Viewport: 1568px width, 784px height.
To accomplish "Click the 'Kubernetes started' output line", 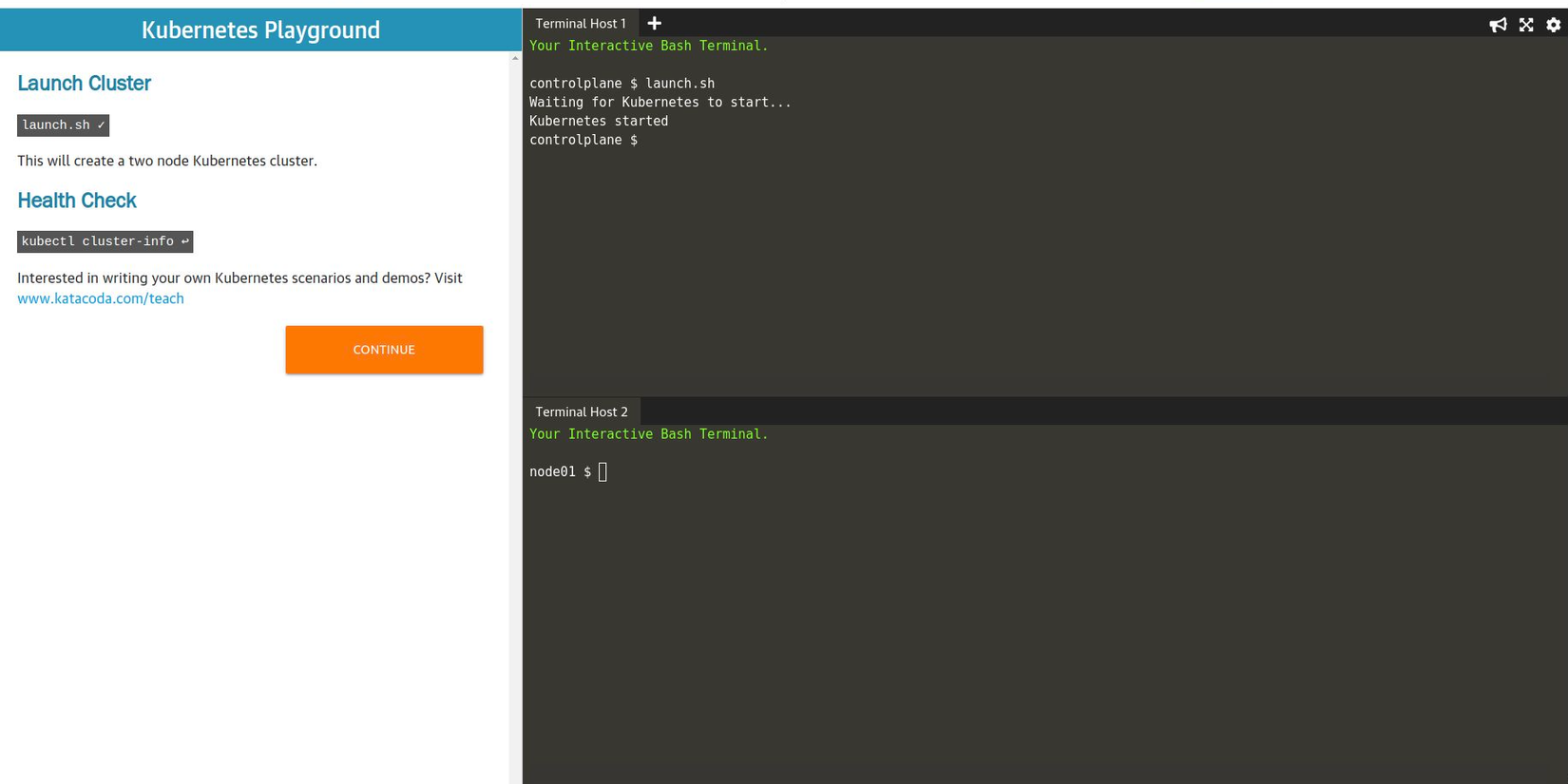I will [599, 122].
